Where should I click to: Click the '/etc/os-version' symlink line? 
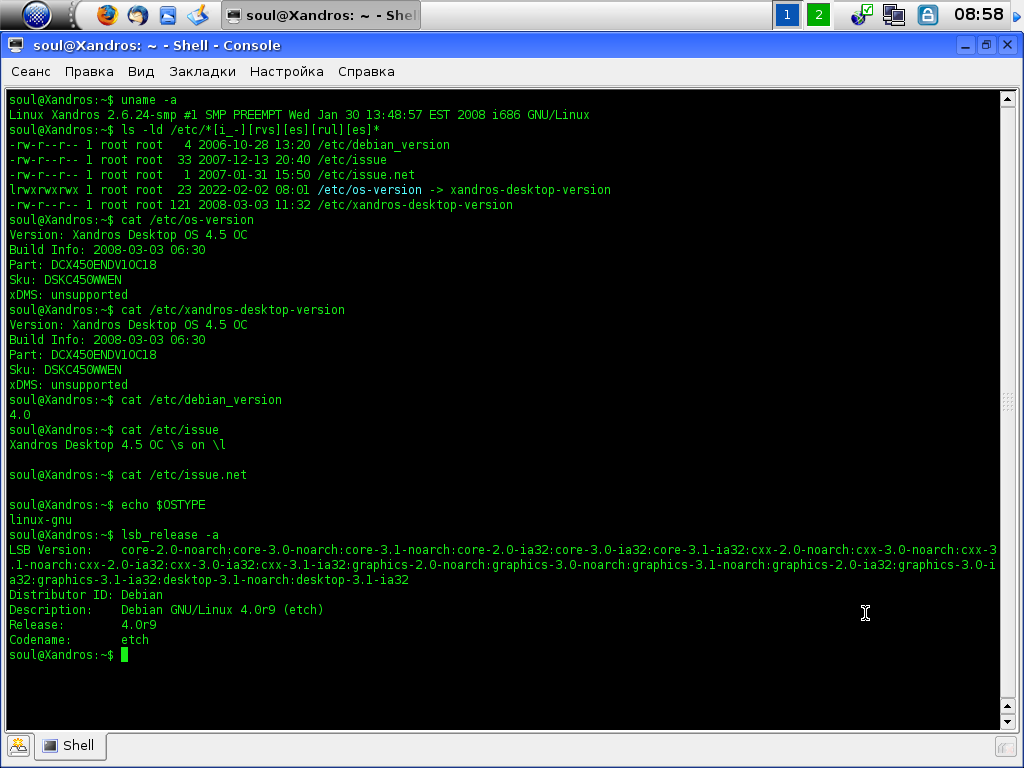310,190
